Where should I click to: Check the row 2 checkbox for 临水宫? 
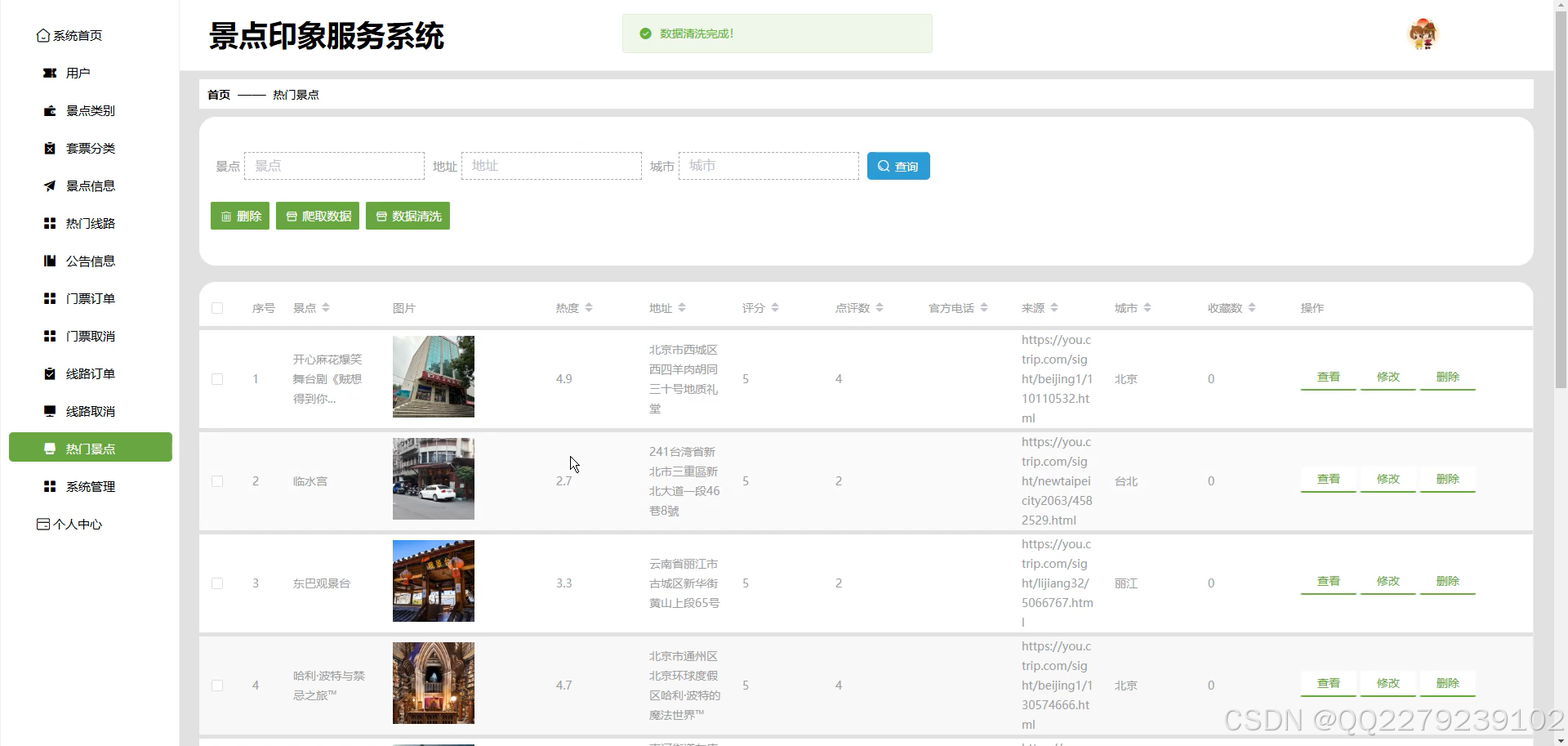click(x=217, y=481)
